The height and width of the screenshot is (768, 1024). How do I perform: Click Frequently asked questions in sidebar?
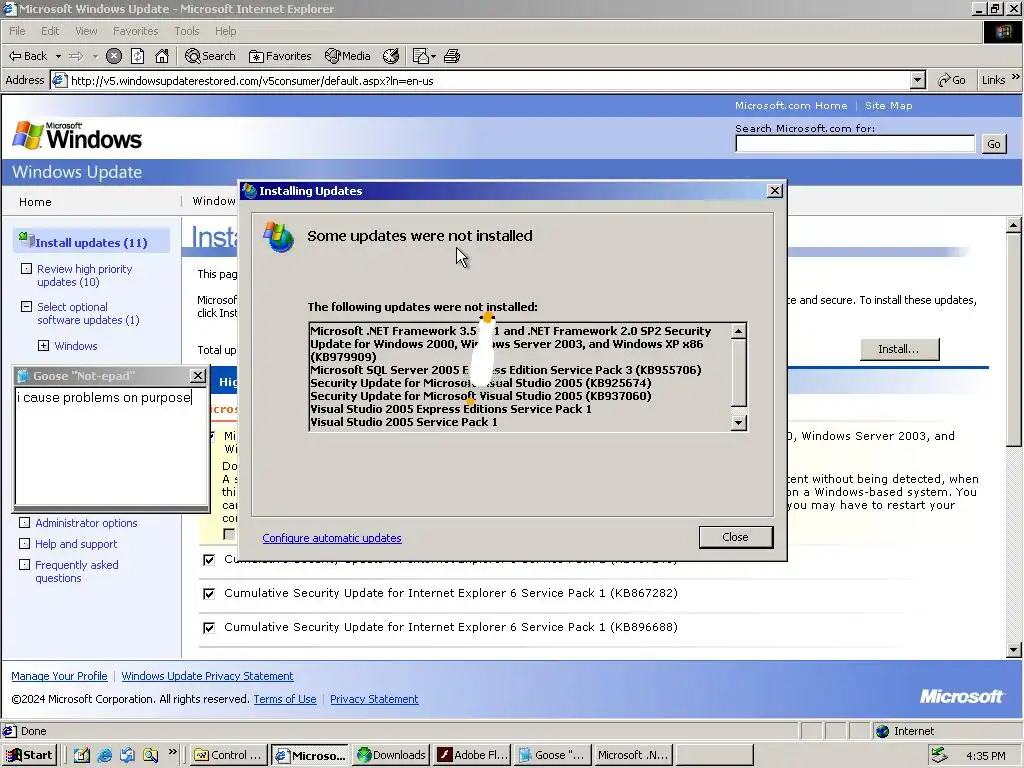point(76,571)
